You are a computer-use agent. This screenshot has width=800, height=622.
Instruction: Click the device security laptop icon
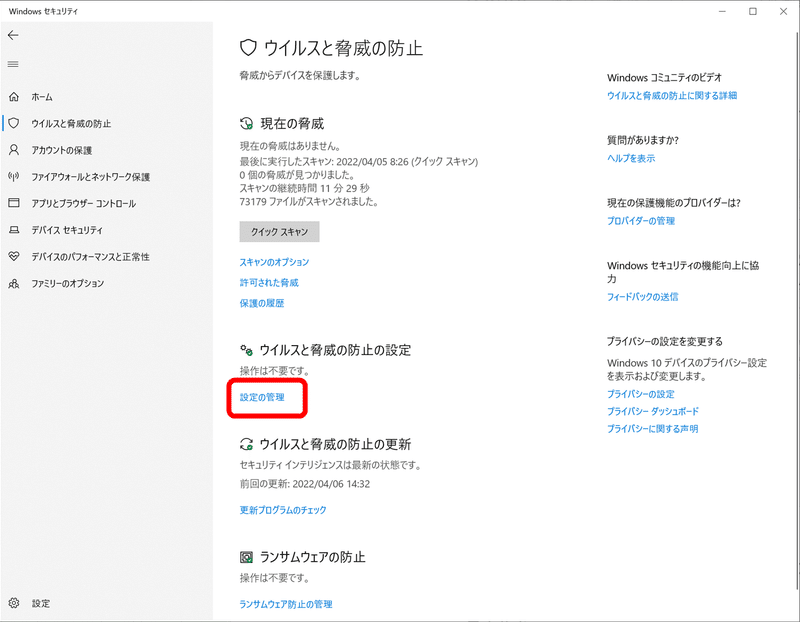pyautogui.click(x=14, y=230)
